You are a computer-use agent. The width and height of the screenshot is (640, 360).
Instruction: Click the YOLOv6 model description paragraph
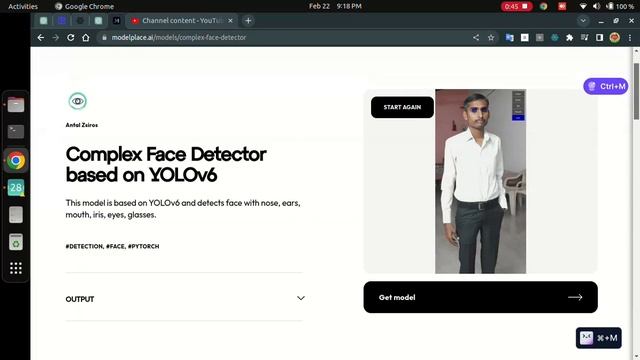(x=183, y=209)
